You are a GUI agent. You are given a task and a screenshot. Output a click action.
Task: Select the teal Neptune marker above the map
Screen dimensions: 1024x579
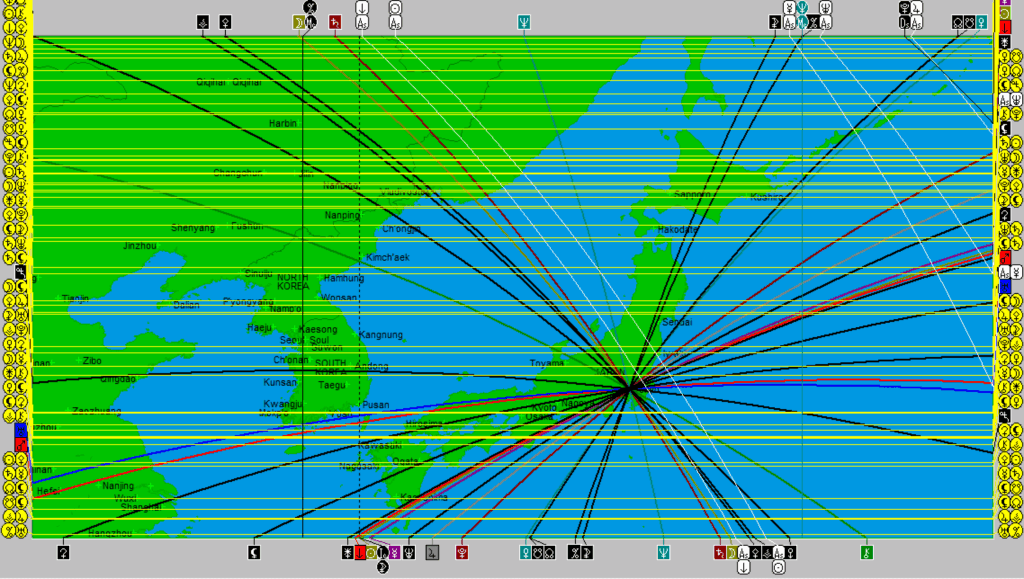pyautogui.click(x=524, y=22)
